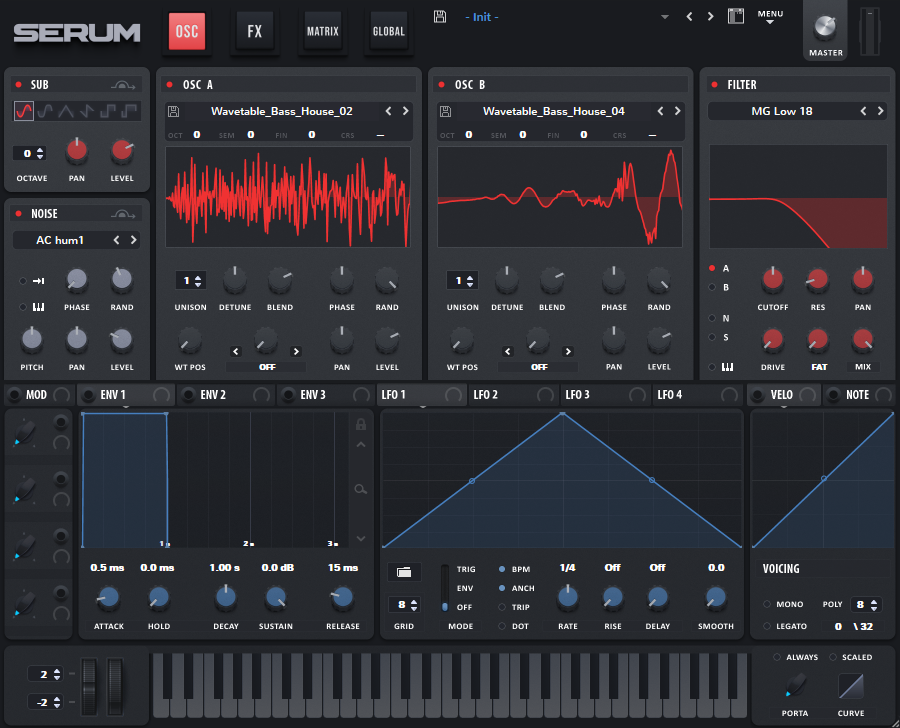Click the LFO GRID value stepper
The width and height of the screenshot is (900, 728).
[406, 605]
